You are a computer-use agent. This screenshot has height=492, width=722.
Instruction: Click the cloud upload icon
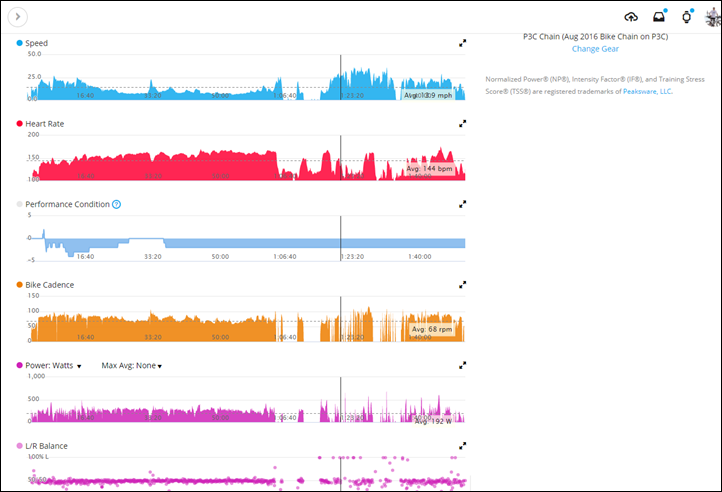631,17
